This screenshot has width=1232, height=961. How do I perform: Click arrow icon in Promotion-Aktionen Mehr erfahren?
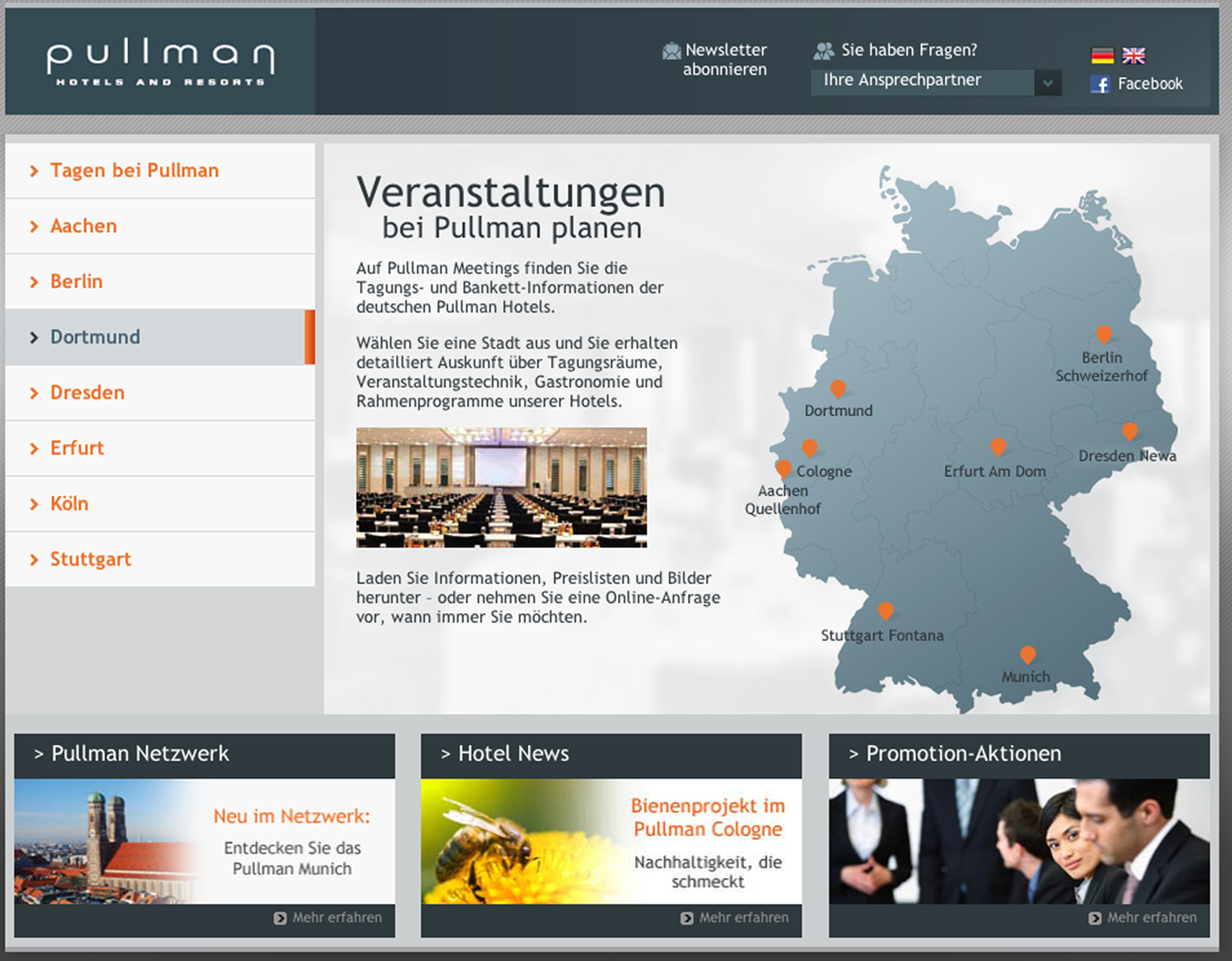point(1094,918)
